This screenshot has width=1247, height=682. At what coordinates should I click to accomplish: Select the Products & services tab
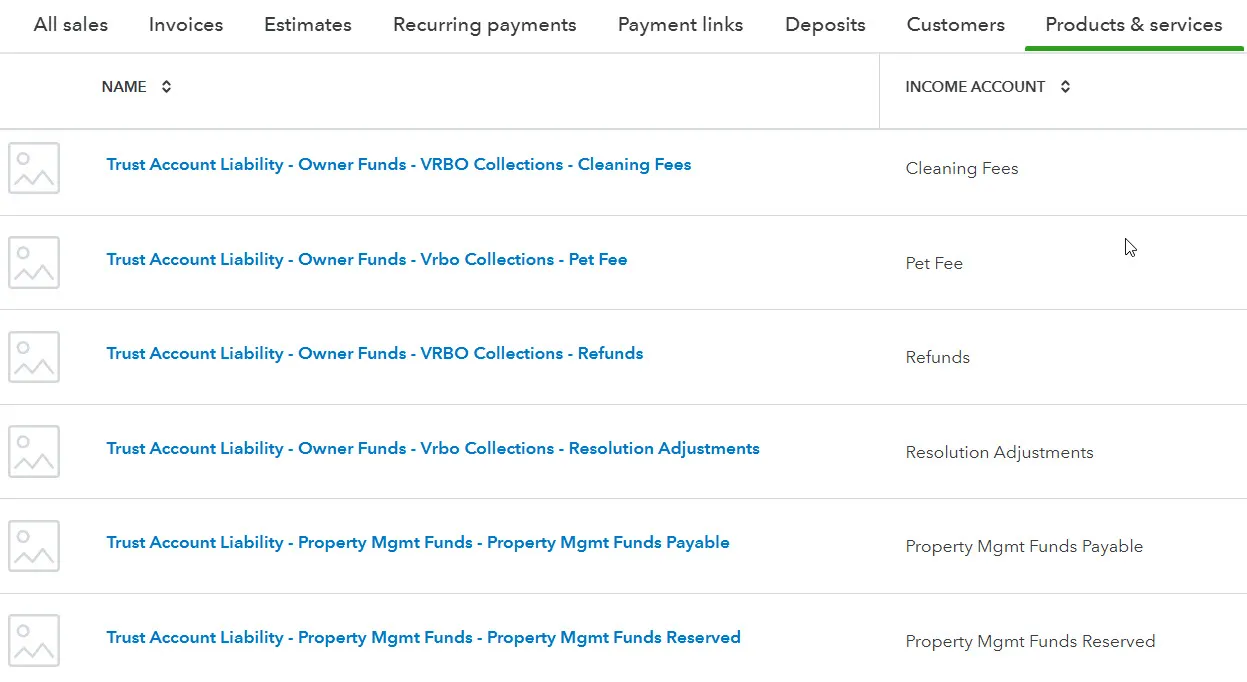1134,25
